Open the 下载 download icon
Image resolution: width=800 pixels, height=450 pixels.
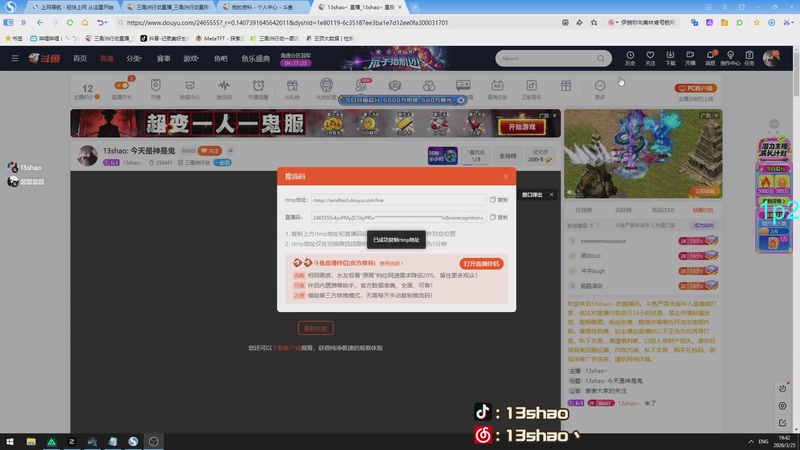click(670, 58)
